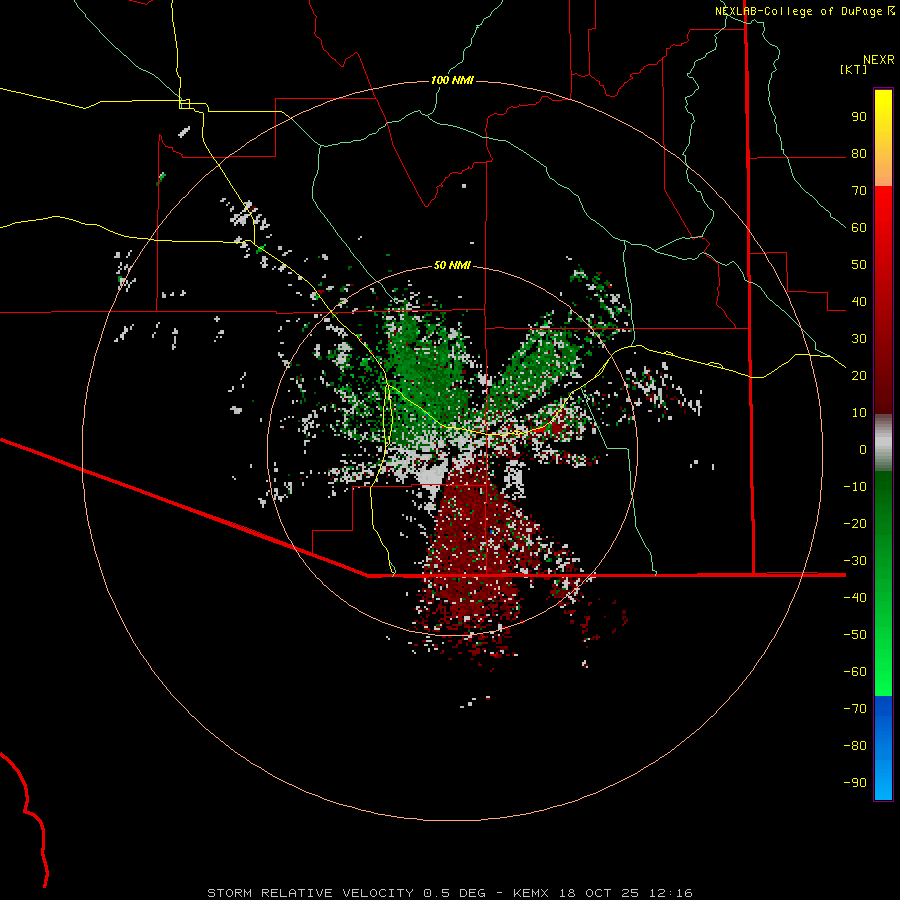The height and width of the screenshot is (900, 900).
Task: Click the -50 value on velocity scale
Action: [855, 635]
